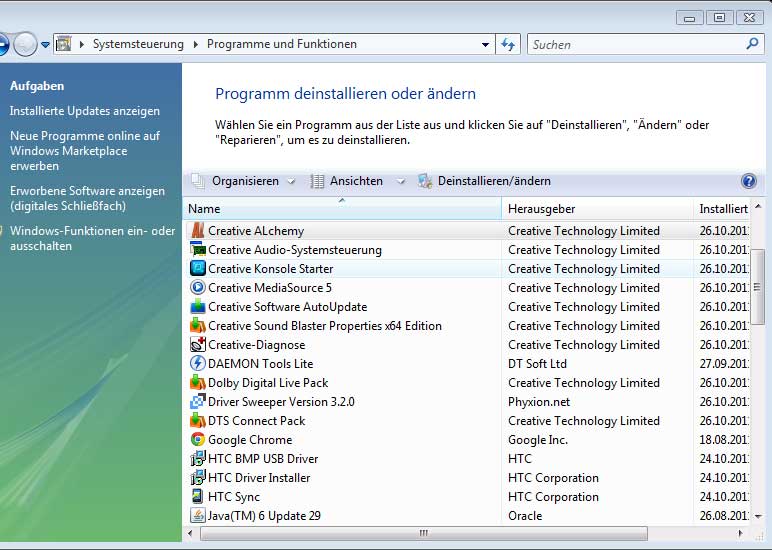
Task: Click the HTC Driver Installer icon
Action: click(x=197, y=478)
